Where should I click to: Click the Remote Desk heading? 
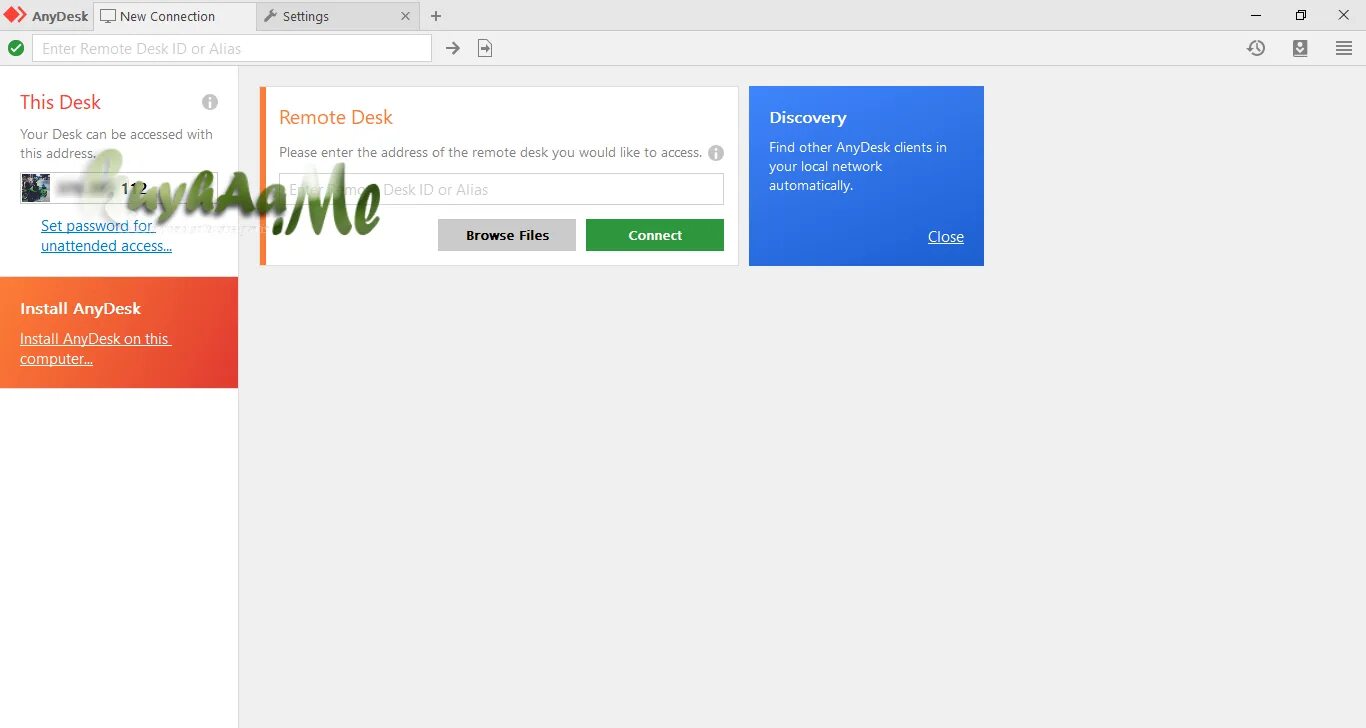click(336, 117)
